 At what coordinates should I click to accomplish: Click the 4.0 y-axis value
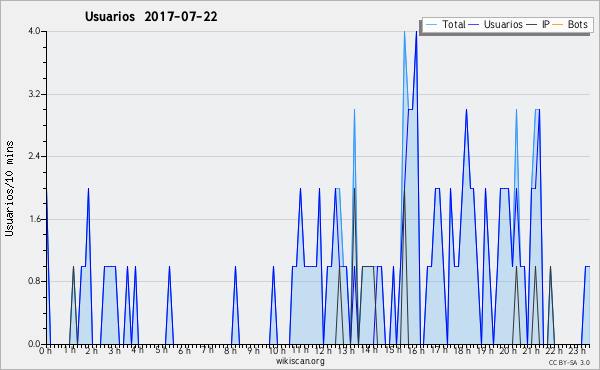[x=34, y=31]
